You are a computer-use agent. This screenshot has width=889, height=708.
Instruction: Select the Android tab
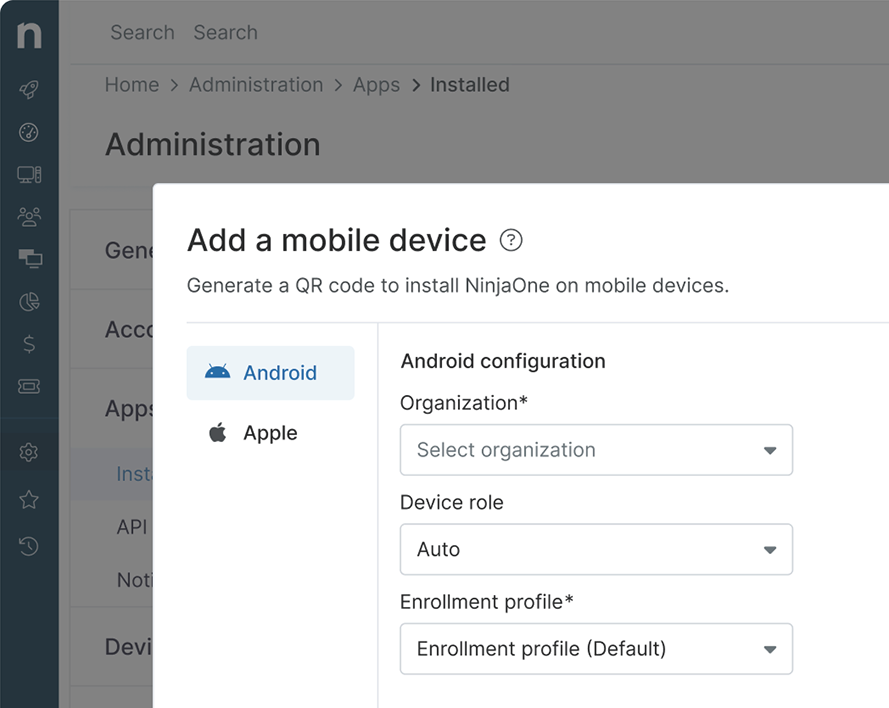click(x=270, y=373)
